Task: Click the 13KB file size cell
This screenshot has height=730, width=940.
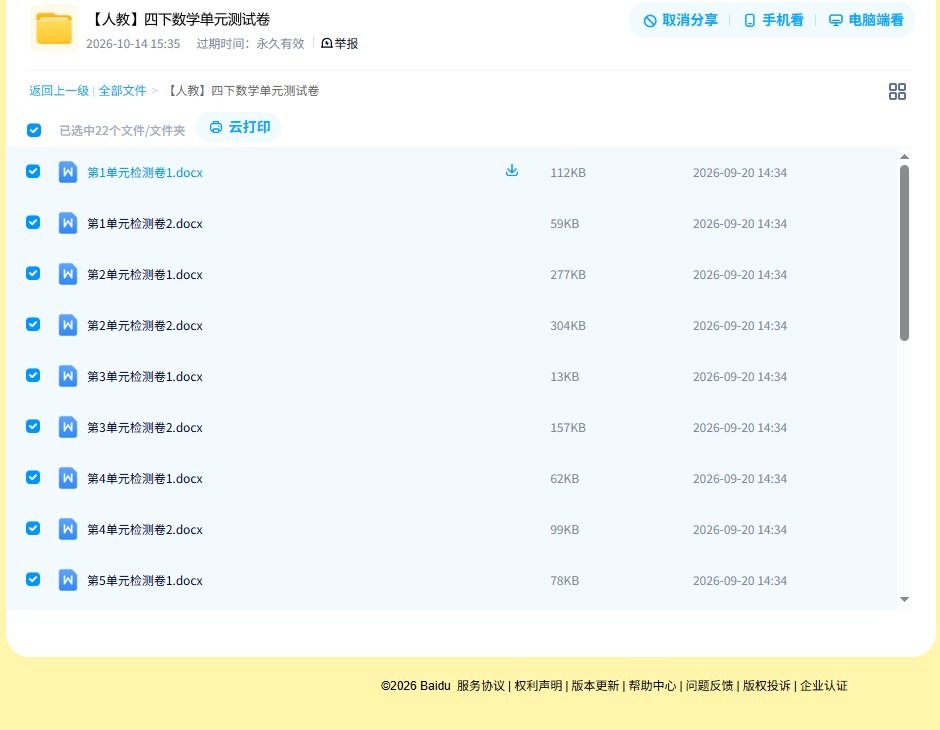Action: pyautogui.click(x=565, y=376)
